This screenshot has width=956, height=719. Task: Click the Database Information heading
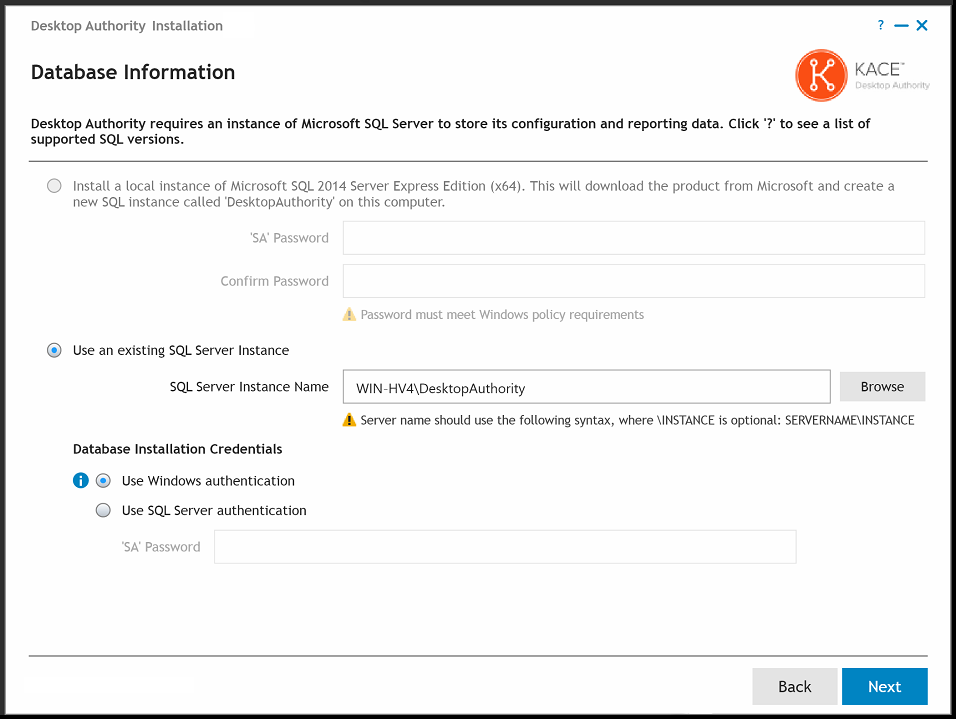133,73
